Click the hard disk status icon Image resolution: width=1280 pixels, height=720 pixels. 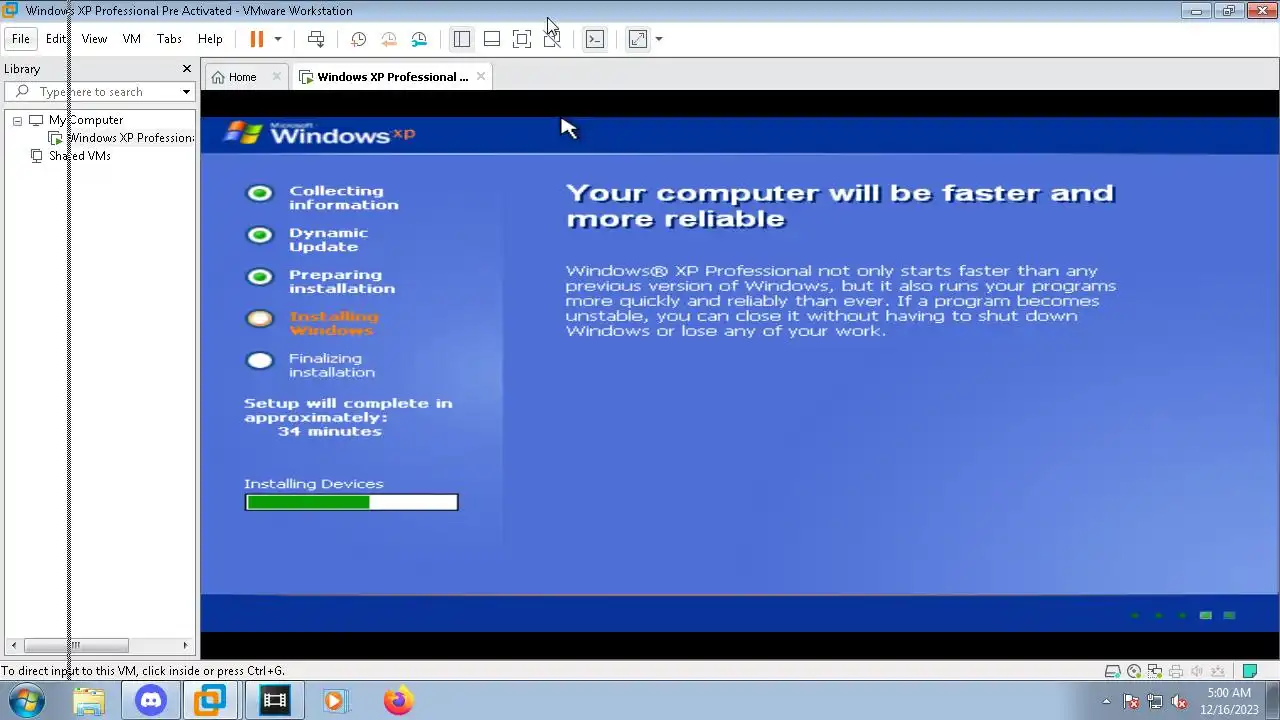tap(1112, 672)
